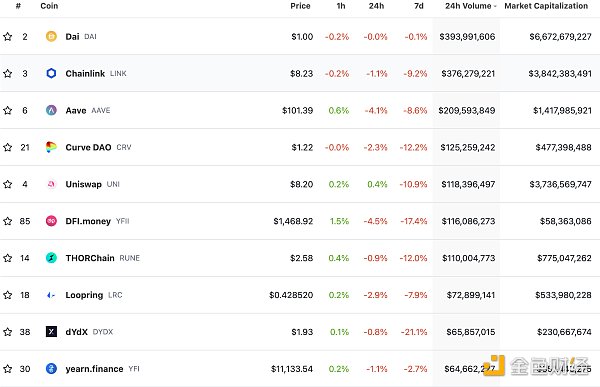The height and width of the screenshot is (387, 600).
Task: Click the dYdX black square logo
Action: [x=51, y=331]
